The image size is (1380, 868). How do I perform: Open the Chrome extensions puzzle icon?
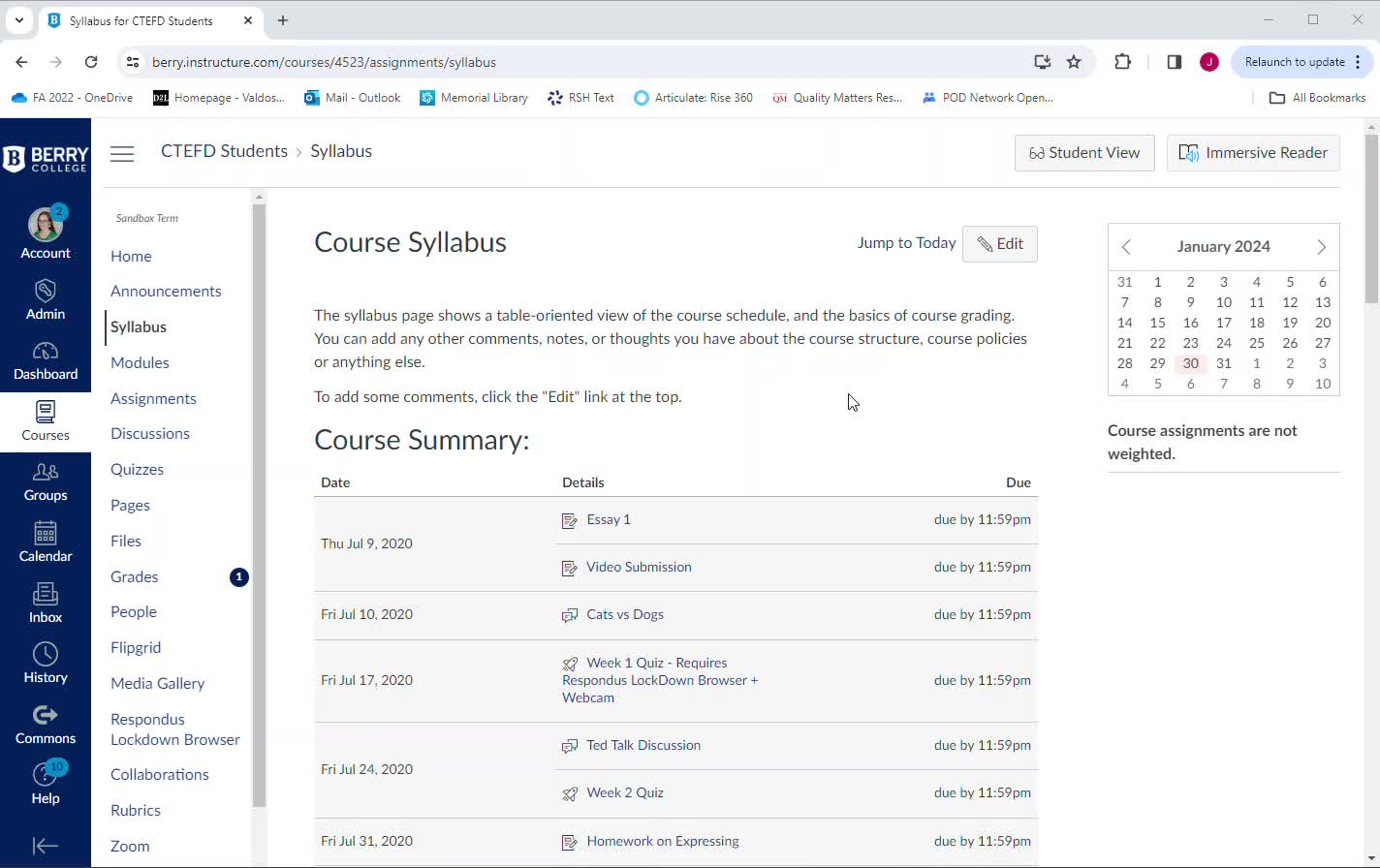coord(1122,62)
